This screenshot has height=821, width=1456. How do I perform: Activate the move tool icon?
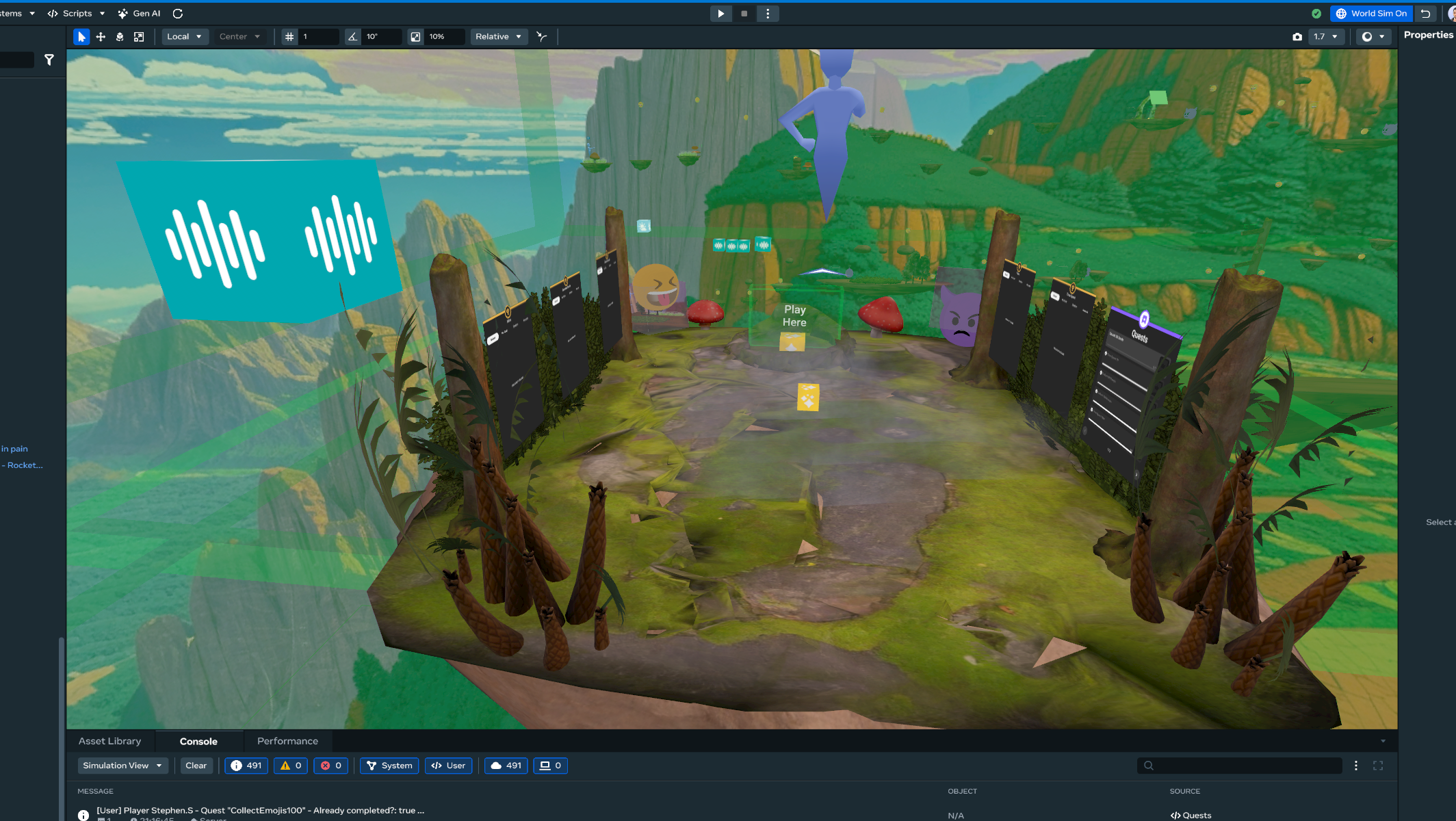point(101,37)
